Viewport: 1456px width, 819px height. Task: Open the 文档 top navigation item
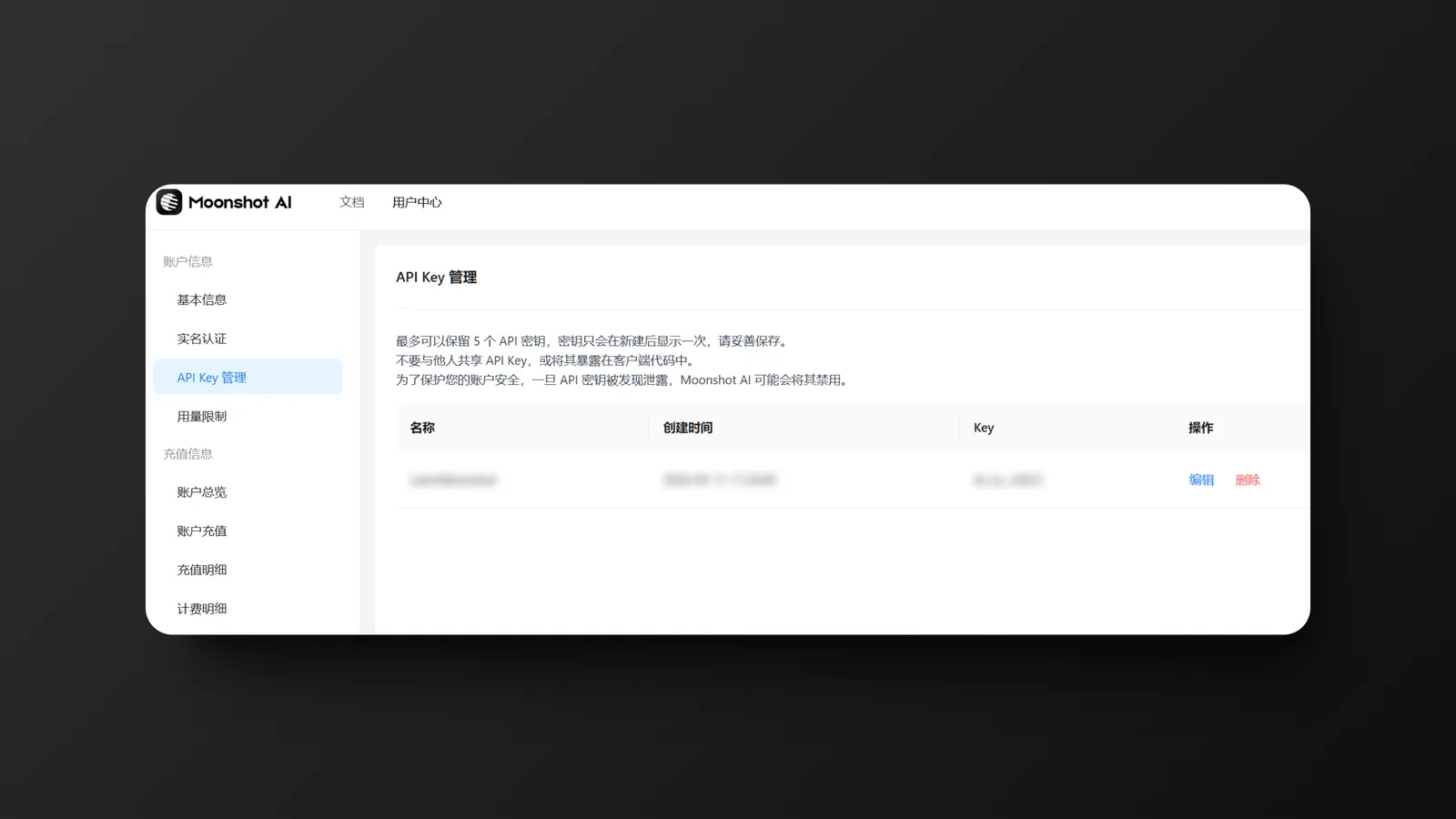pos(351,202)
